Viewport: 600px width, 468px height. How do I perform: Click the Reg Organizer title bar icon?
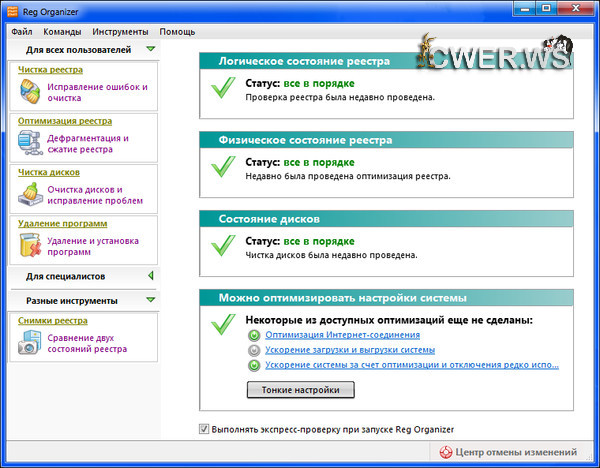tap(13, 10)
